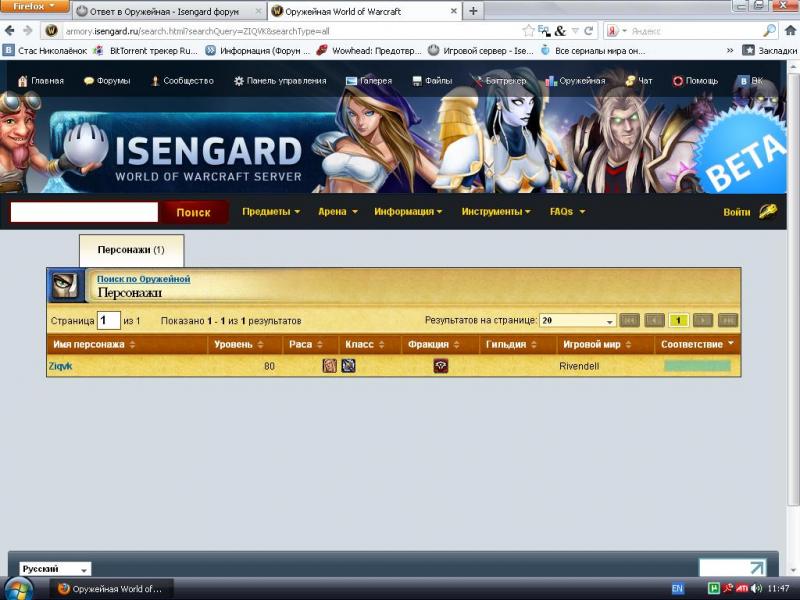The height and width of the screenshot is (600, 800).
Task: Click the Firefox forward arrow
Action: point(28,31)
